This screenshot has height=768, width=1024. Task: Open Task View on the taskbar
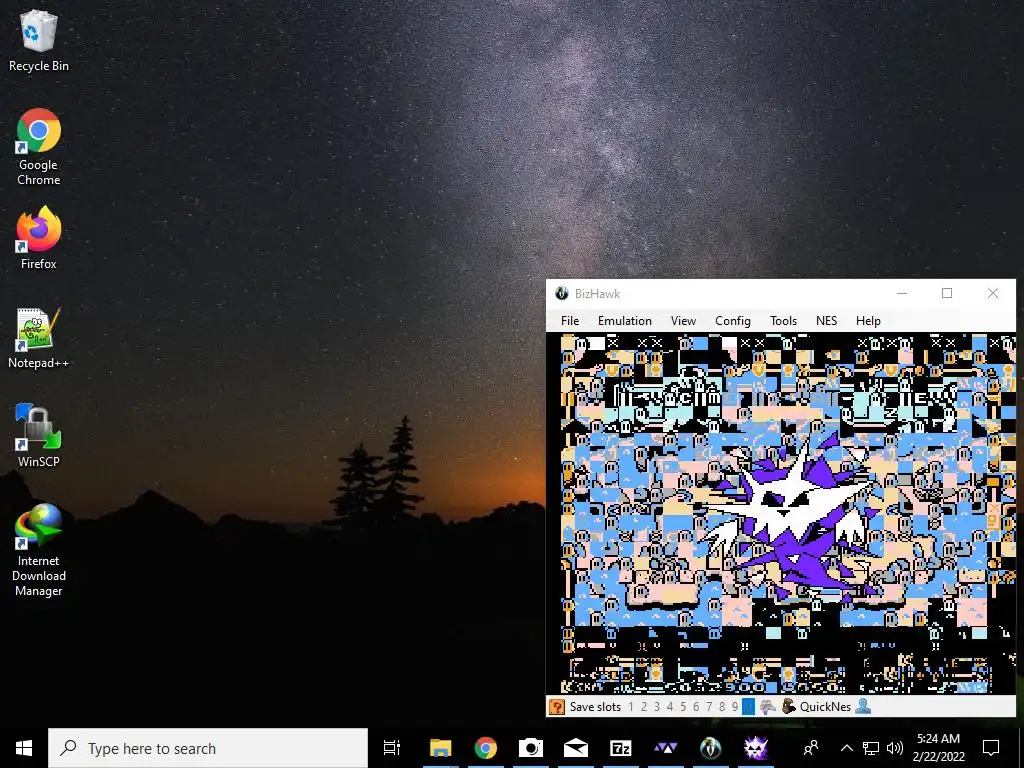coord(392,748)
